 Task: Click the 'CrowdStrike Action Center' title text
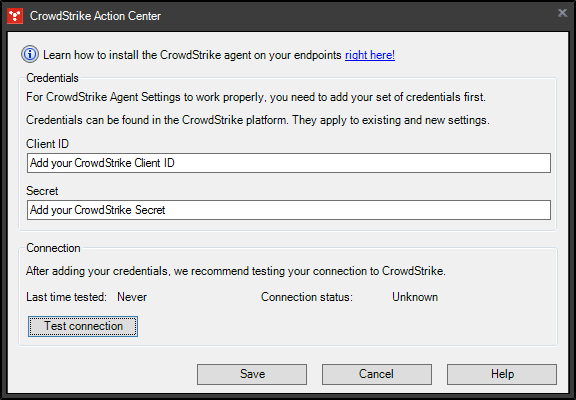click(96, 16)
